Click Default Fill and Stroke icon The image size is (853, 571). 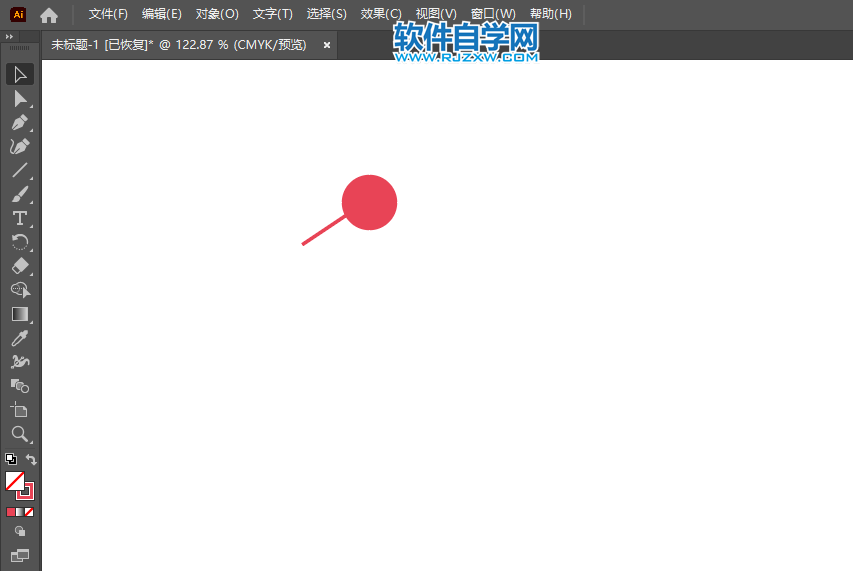11,459
